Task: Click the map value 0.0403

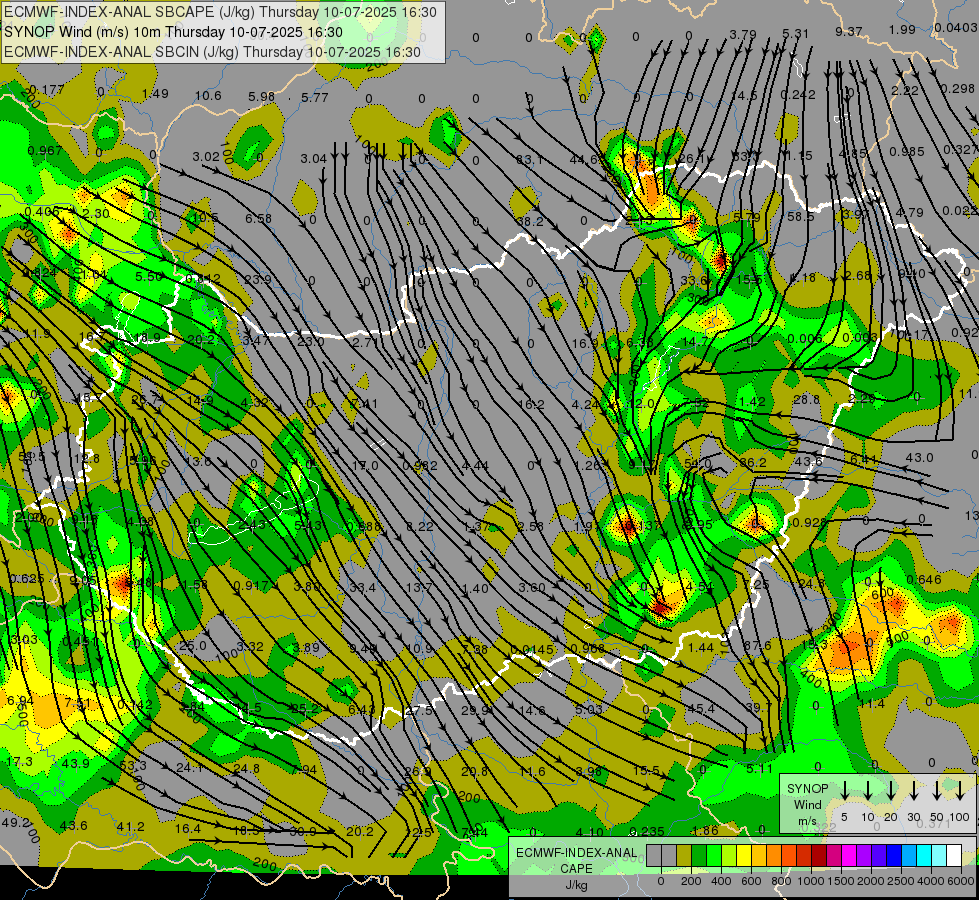Action: point(956,27)
